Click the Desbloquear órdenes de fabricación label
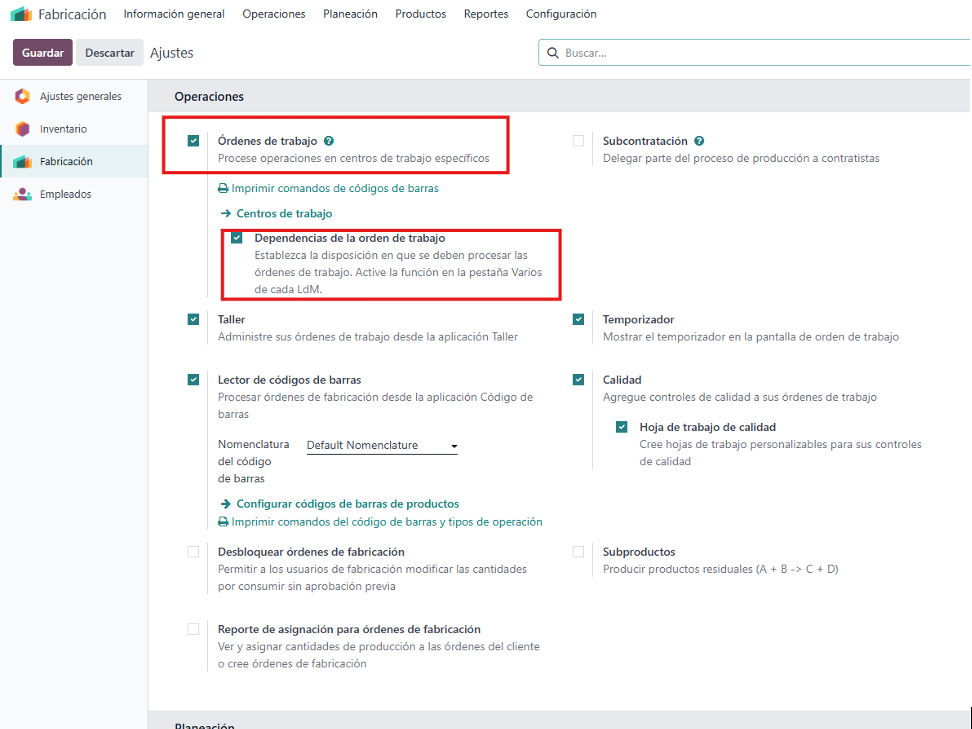 click(x=311, y=552)
